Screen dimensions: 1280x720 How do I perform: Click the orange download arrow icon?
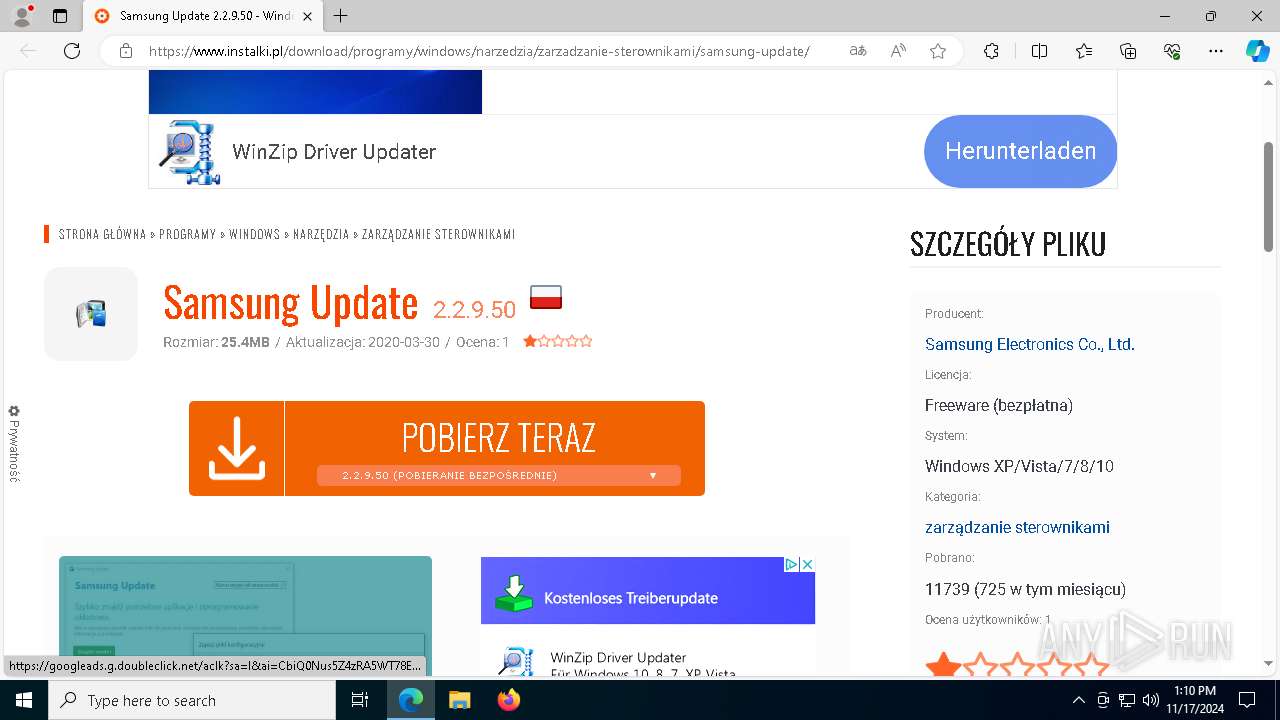[237, 448]
